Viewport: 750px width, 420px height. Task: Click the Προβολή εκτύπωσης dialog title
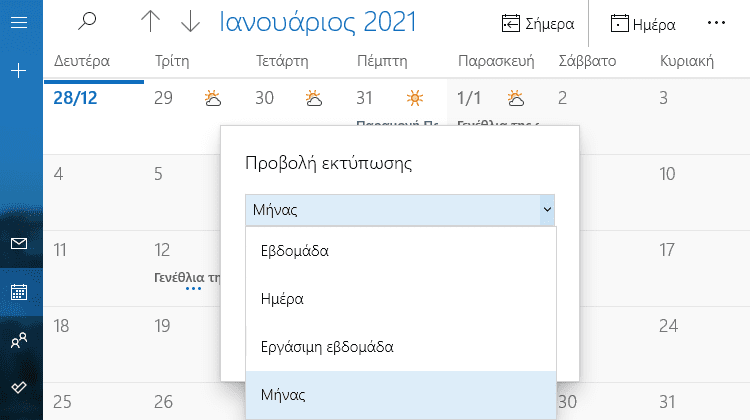tap(329, 163)
